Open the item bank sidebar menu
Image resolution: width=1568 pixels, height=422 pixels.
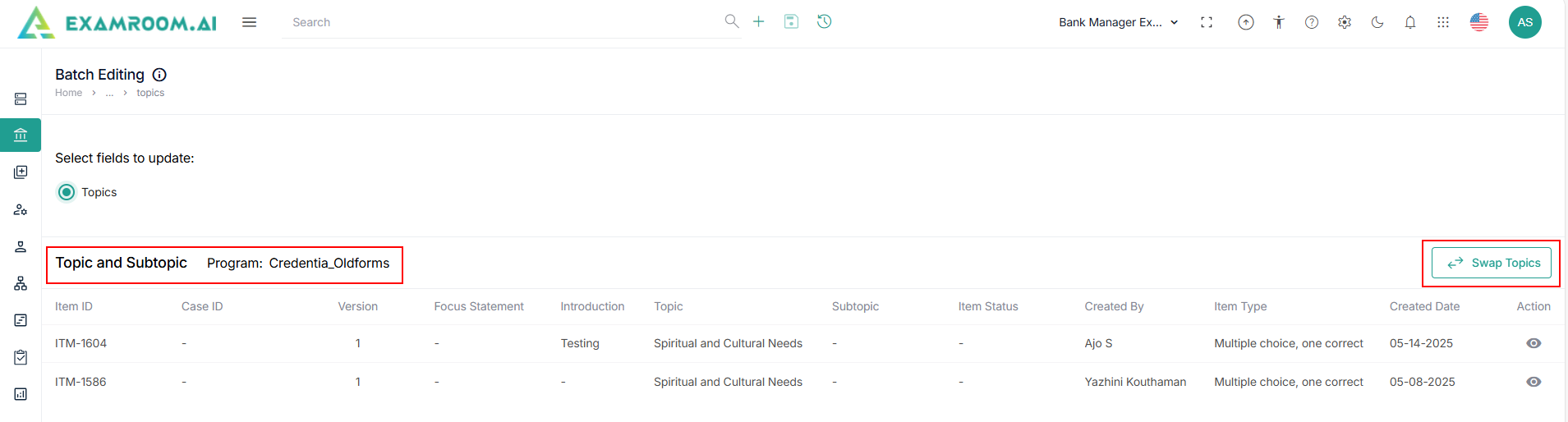pyautogui.click(x=21, y=135)
